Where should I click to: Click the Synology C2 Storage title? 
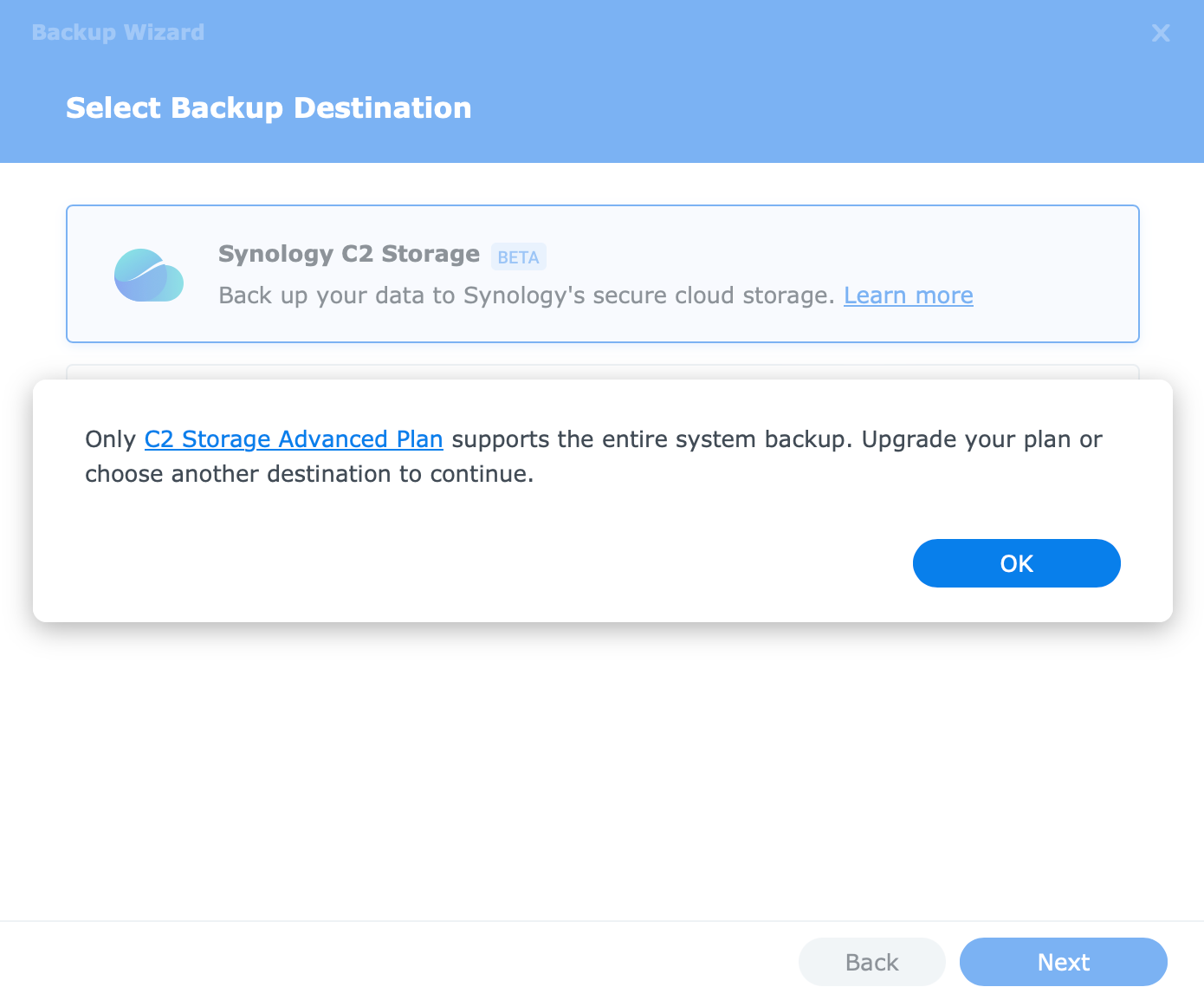[x=349, y=254]
